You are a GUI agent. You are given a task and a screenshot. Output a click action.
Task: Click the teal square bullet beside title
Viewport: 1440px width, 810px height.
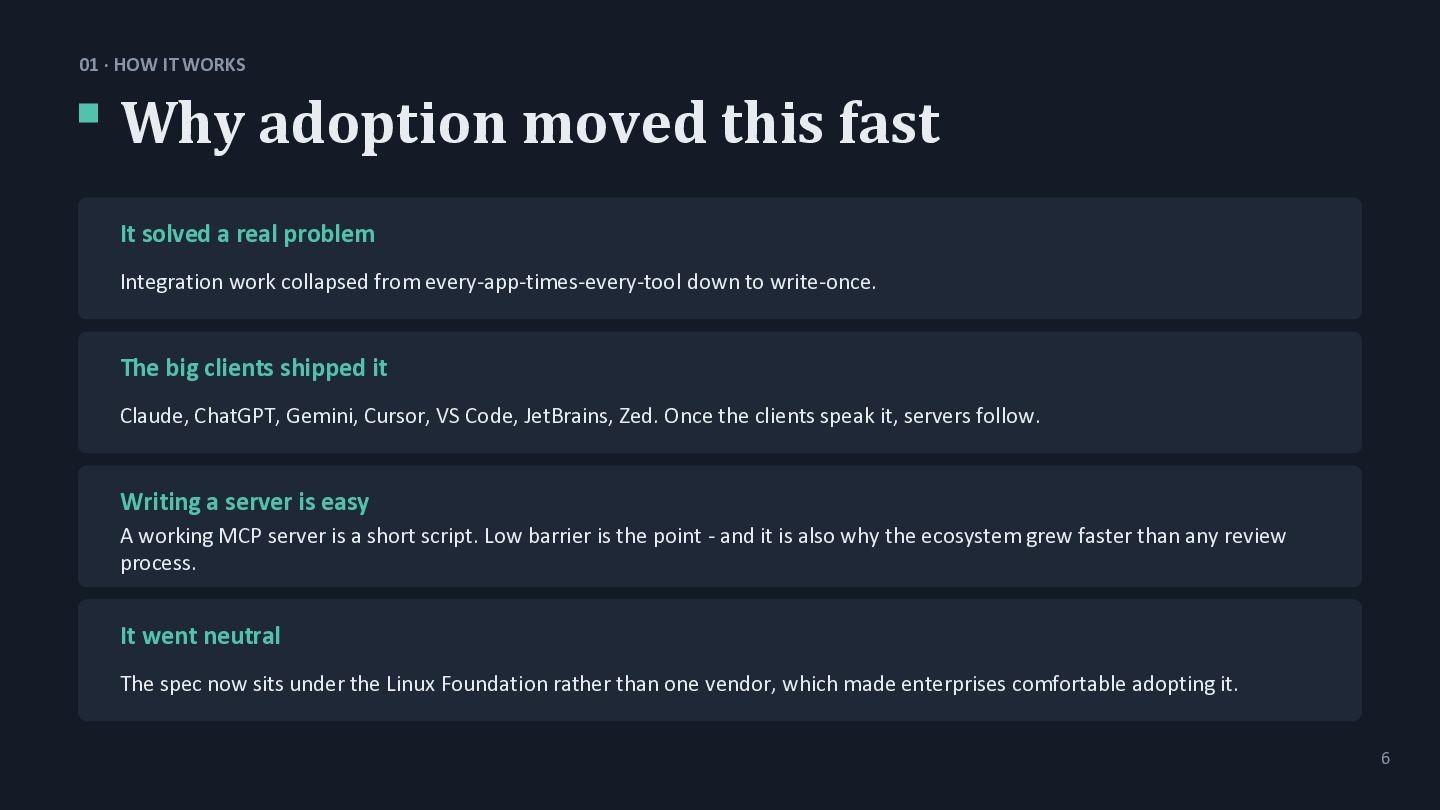tap(89, 113)
